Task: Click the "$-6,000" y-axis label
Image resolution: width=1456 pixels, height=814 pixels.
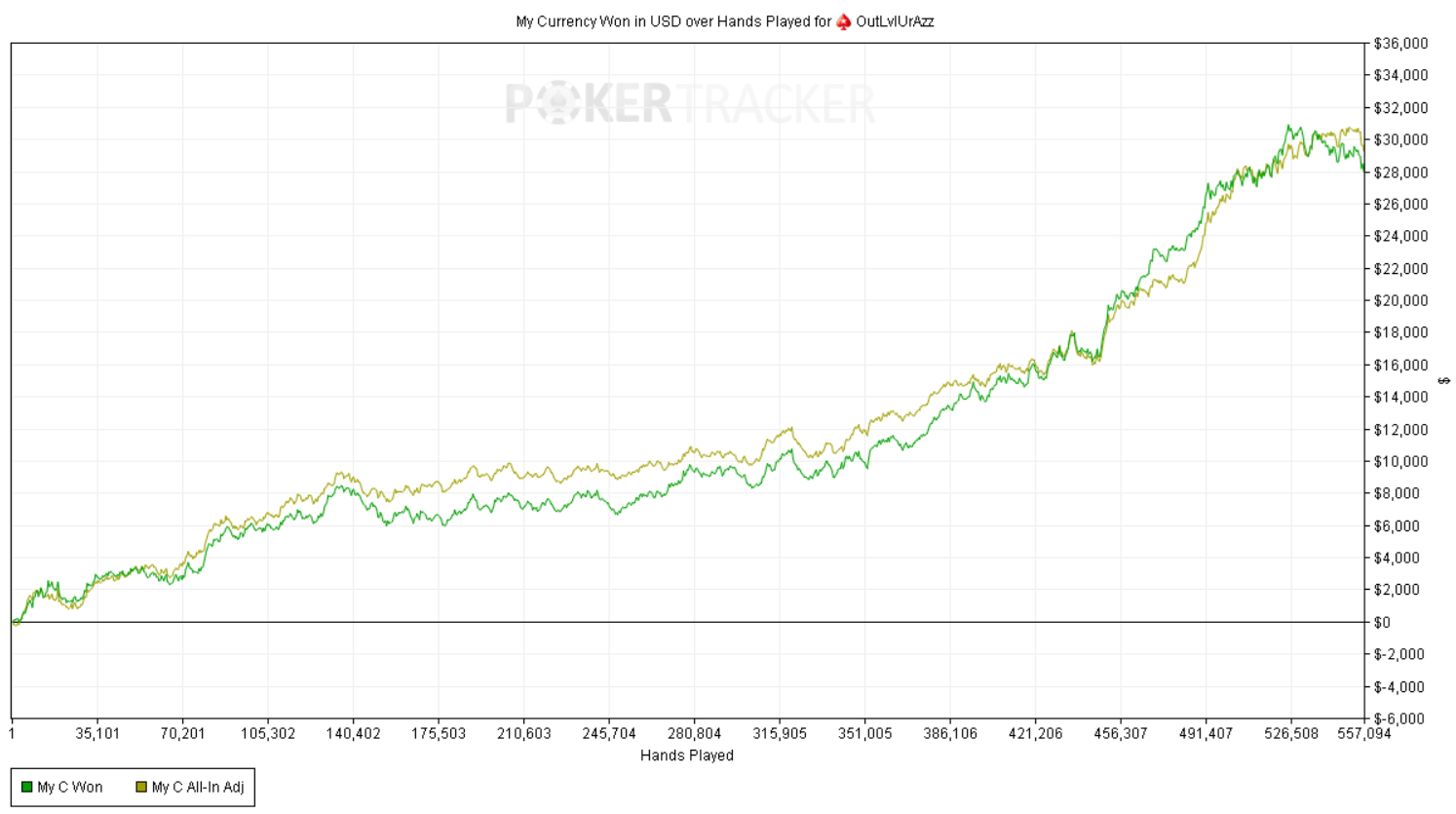Action: (x=1399, y=718)
